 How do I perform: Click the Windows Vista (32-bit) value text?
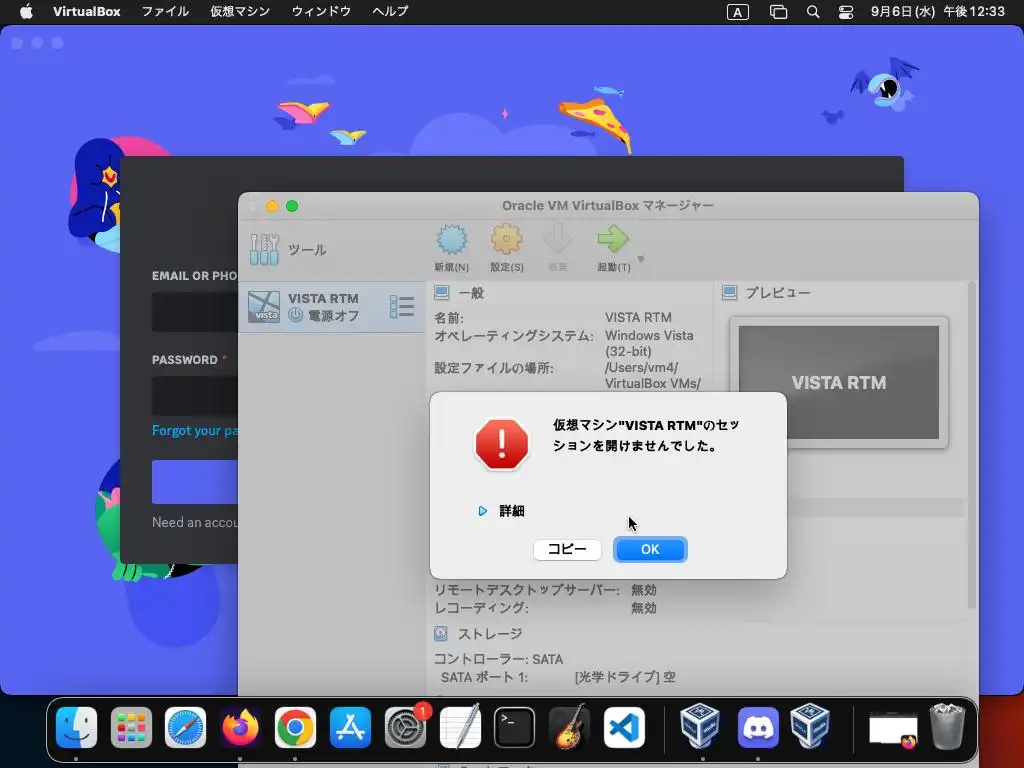coord(649,343)
